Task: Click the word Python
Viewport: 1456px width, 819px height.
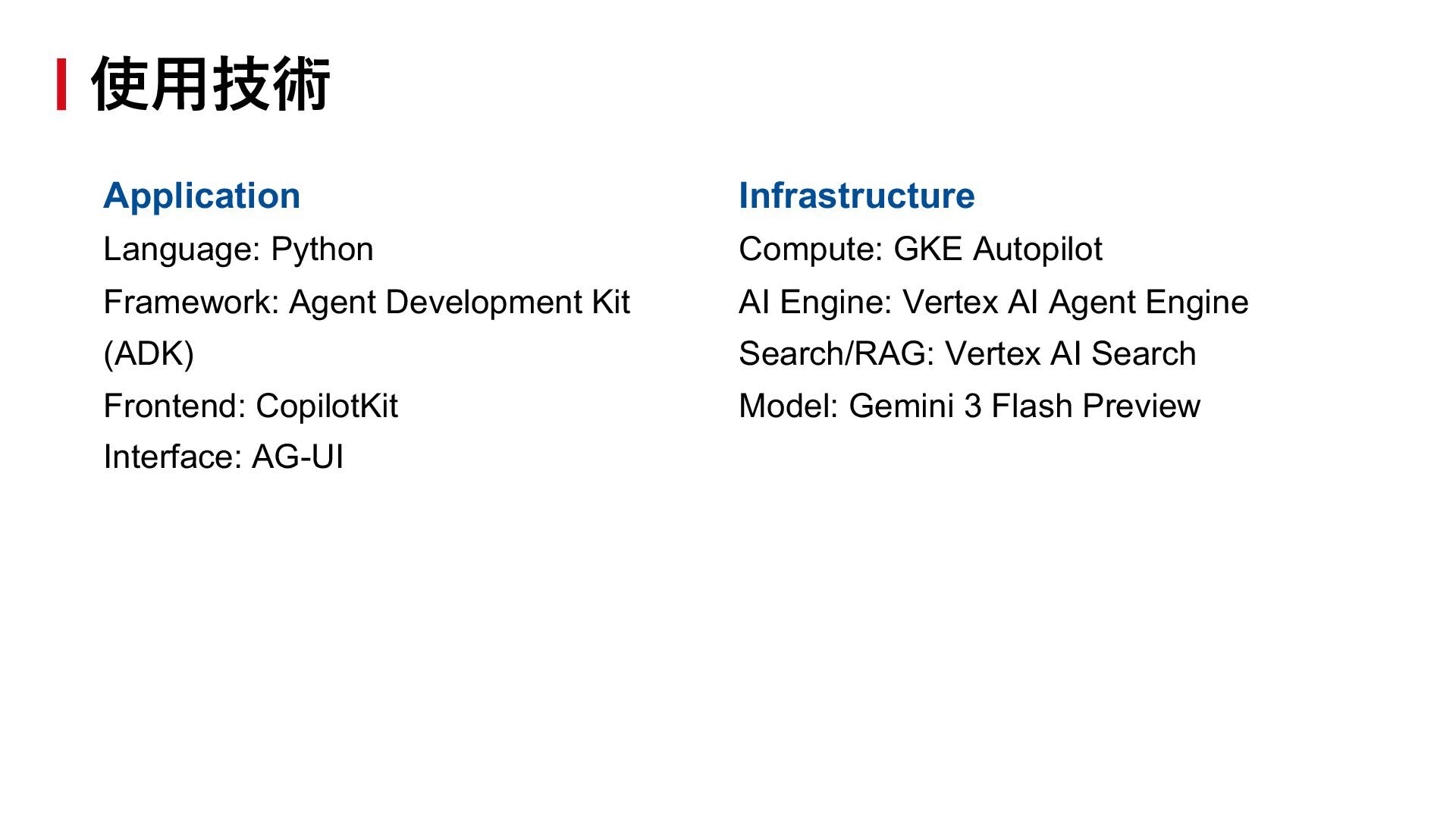Action: click(x=322, y=249)
